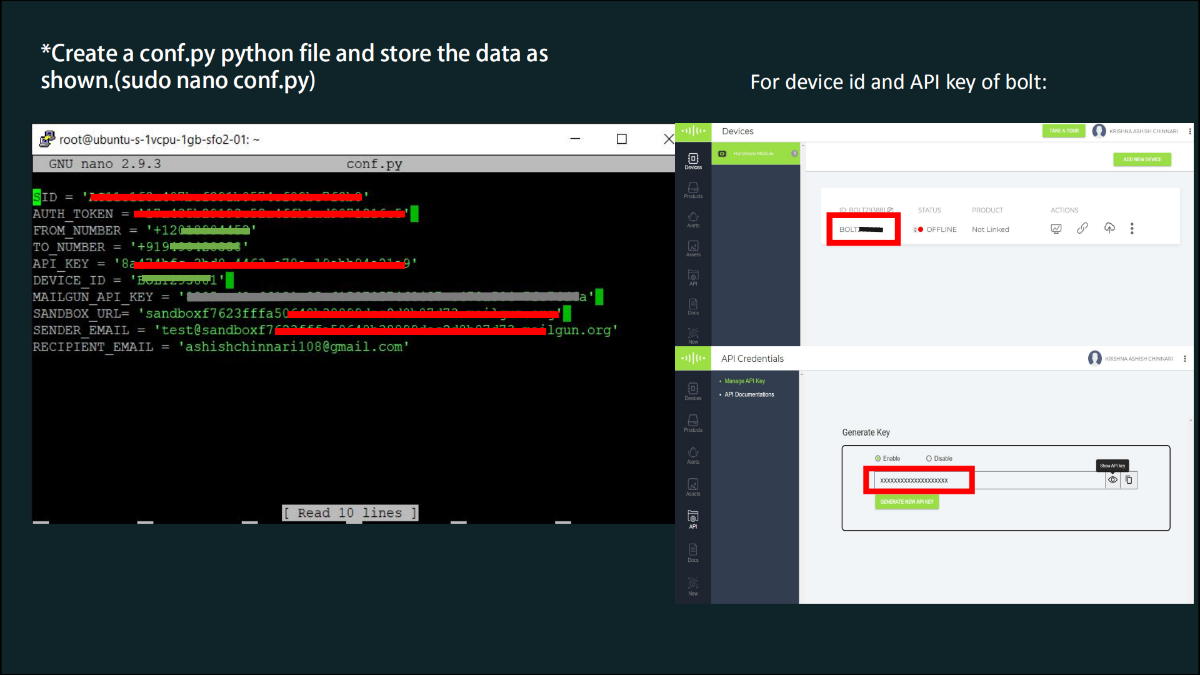Click GENERATE NEW API KEY button
Image resolution: width=1200 pixels, height=675 pixels.
pyautogui.click(x=907, y=501)
